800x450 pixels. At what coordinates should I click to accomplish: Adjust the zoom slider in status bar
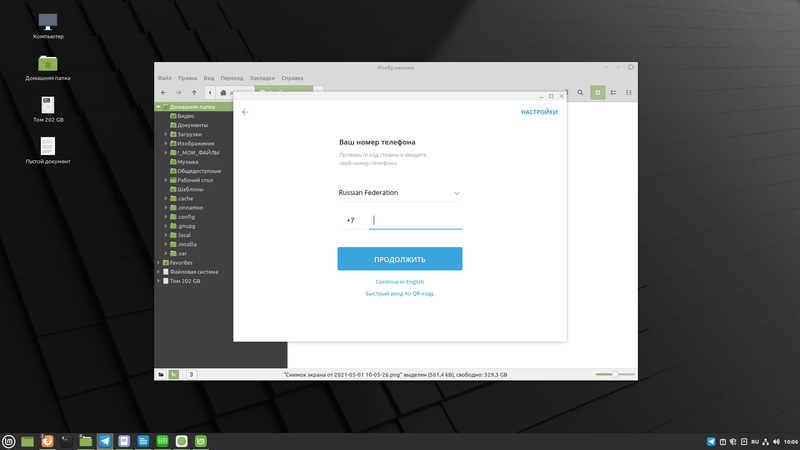tap(614, 374)
